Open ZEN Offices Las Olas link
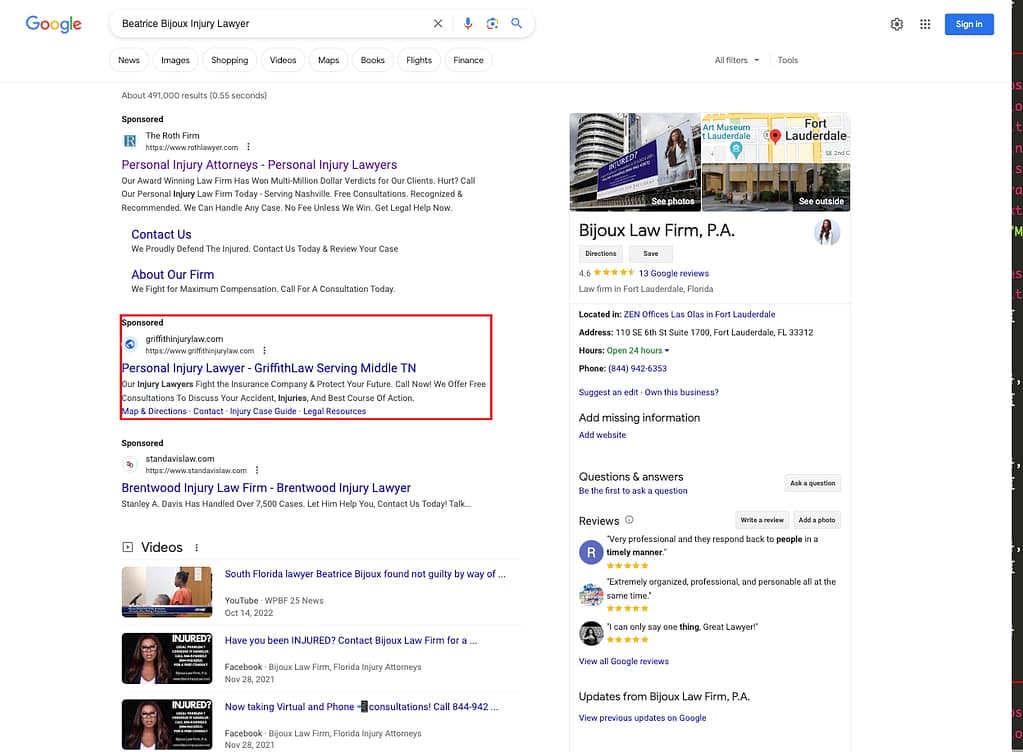1023x752 pixels. [699, 314]
